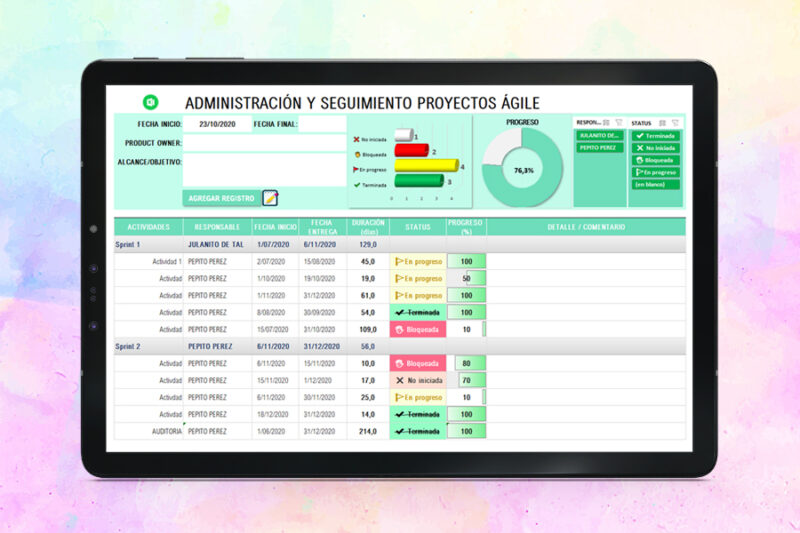Click the Agregar Registro button
800x533 pixels.
pyautogui.click(x=221, y=198)
